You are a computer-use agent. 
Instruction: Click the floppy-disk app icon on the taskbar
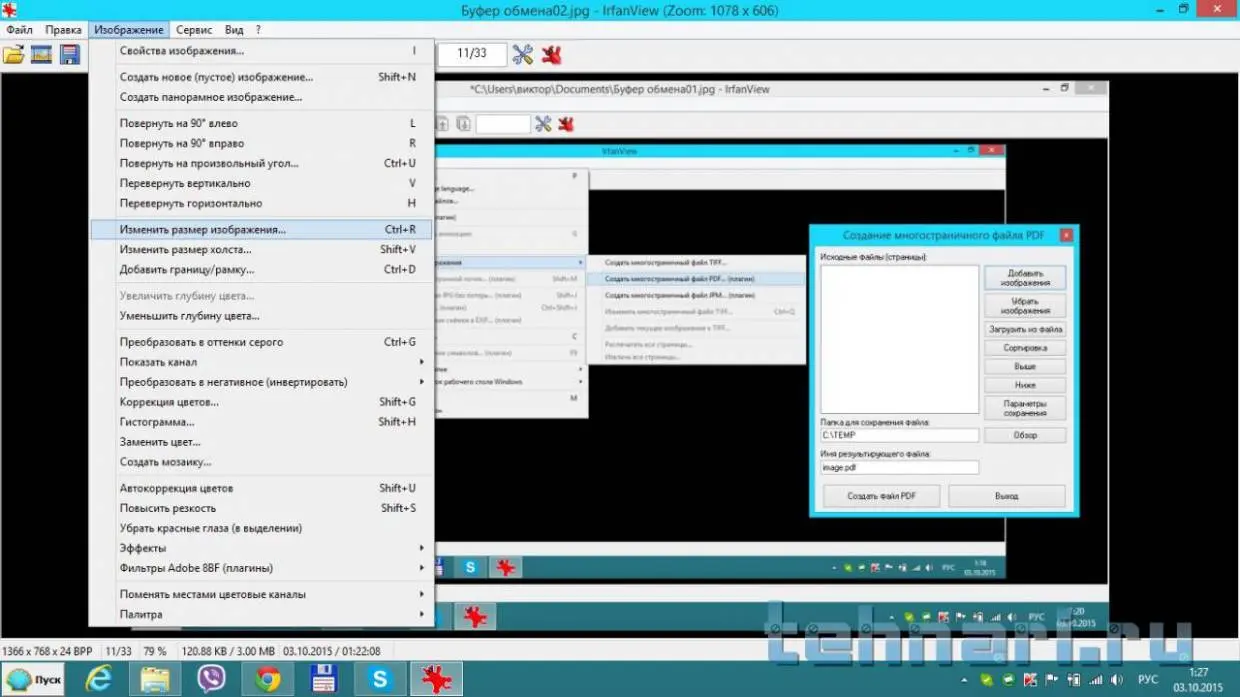coord(323,679)
